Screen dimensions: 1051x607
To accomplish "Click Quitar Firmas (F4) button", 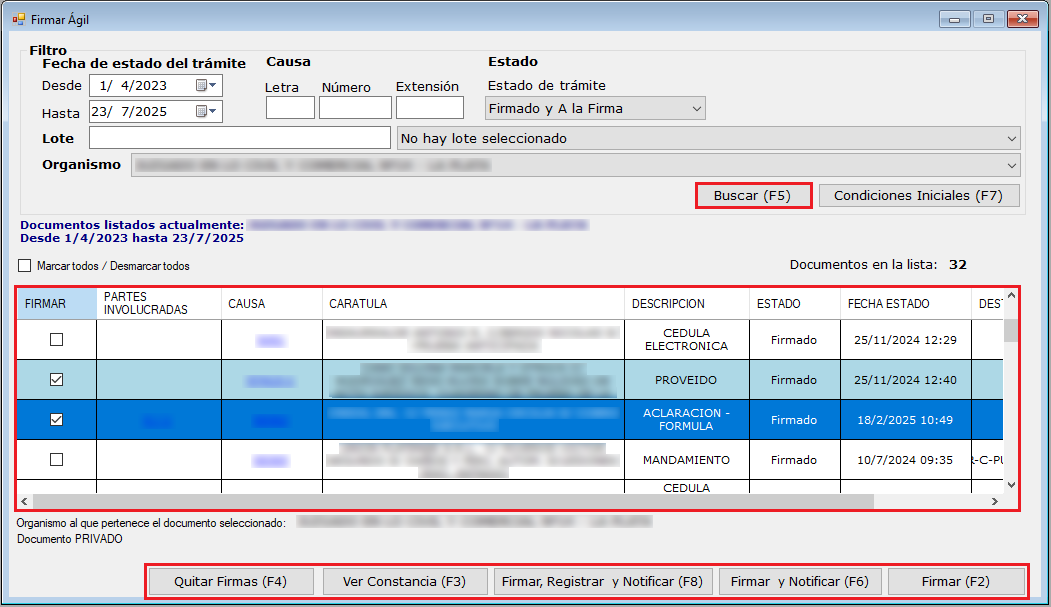I will [x=230, y=581].
